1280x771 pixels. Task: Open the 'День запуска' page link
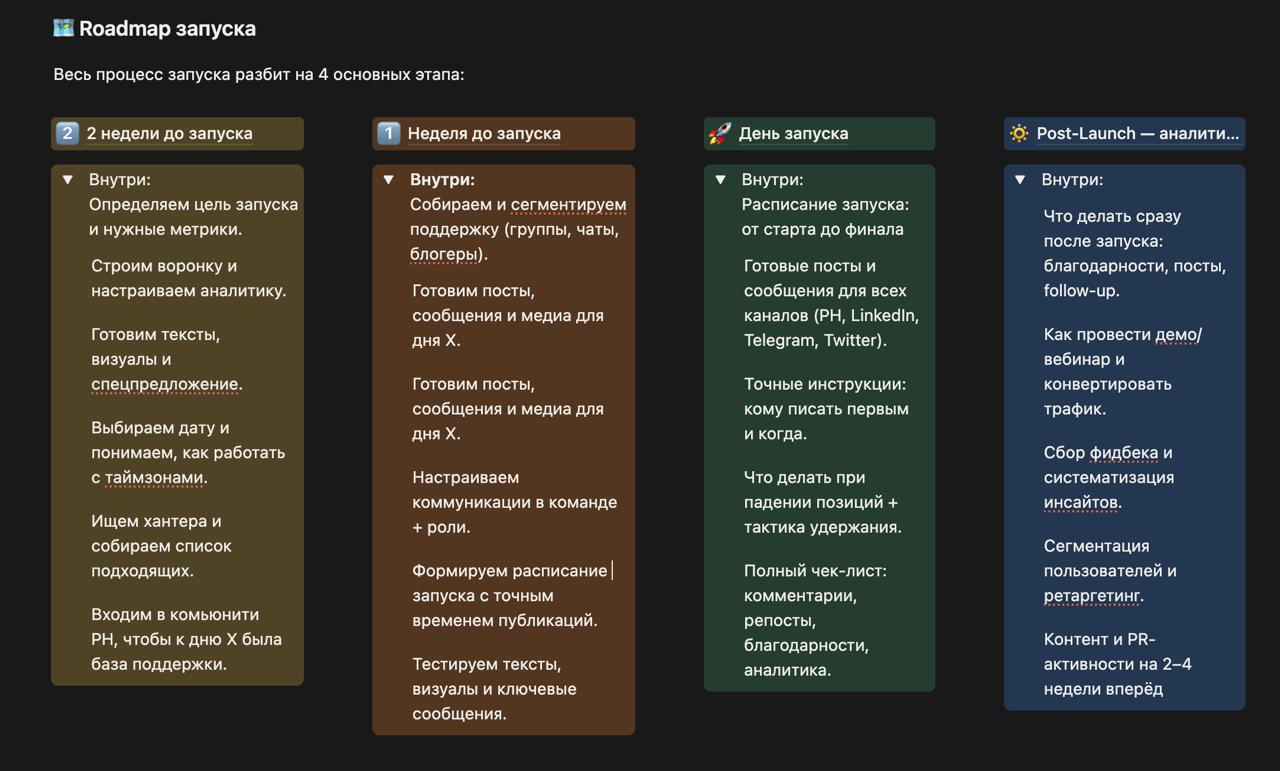pos(793,133)
